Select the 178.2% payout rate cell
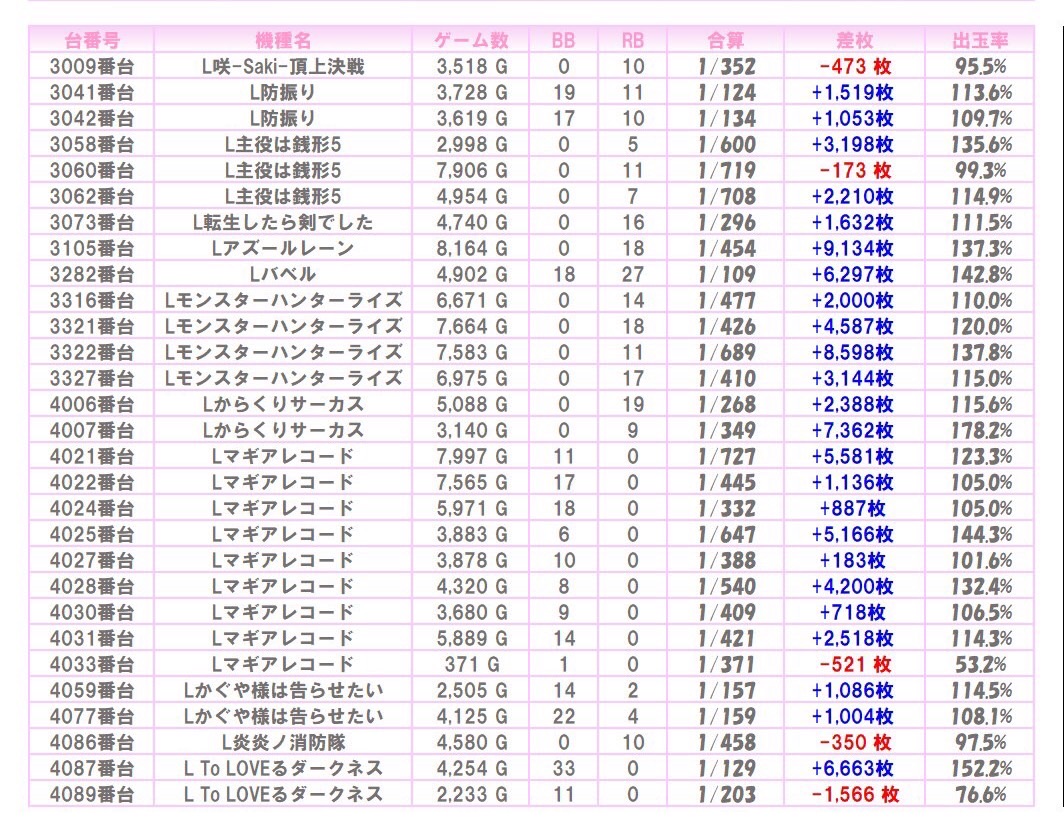Screen dimensions: 1064x833 980,431
